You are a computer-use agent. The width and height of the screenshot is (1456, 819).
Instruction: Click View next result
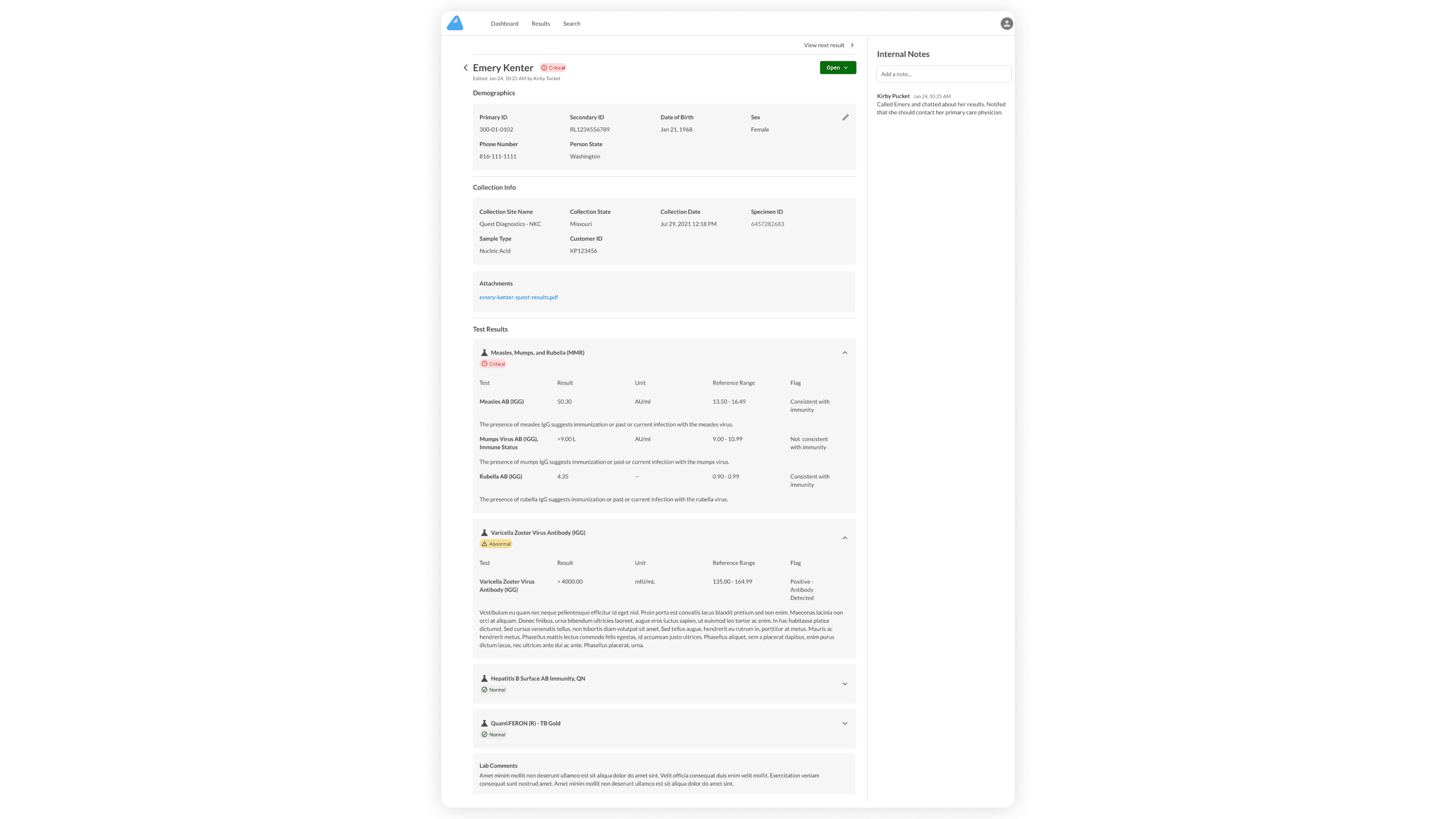tap(825, 45)
